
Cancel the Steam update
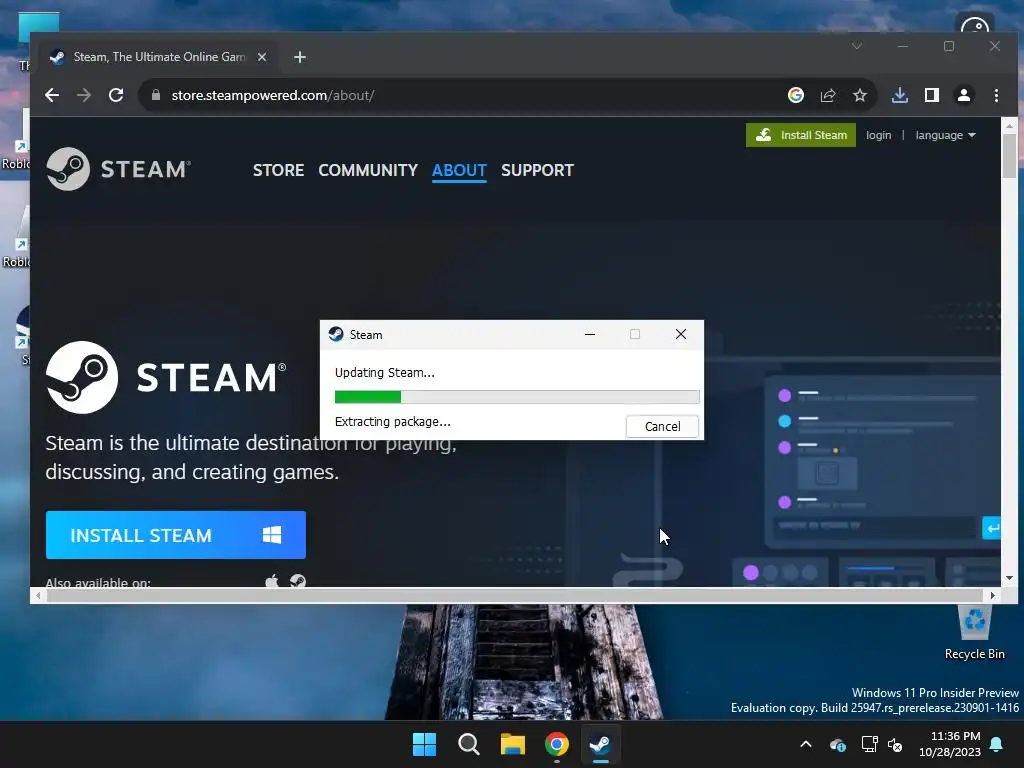662,426
